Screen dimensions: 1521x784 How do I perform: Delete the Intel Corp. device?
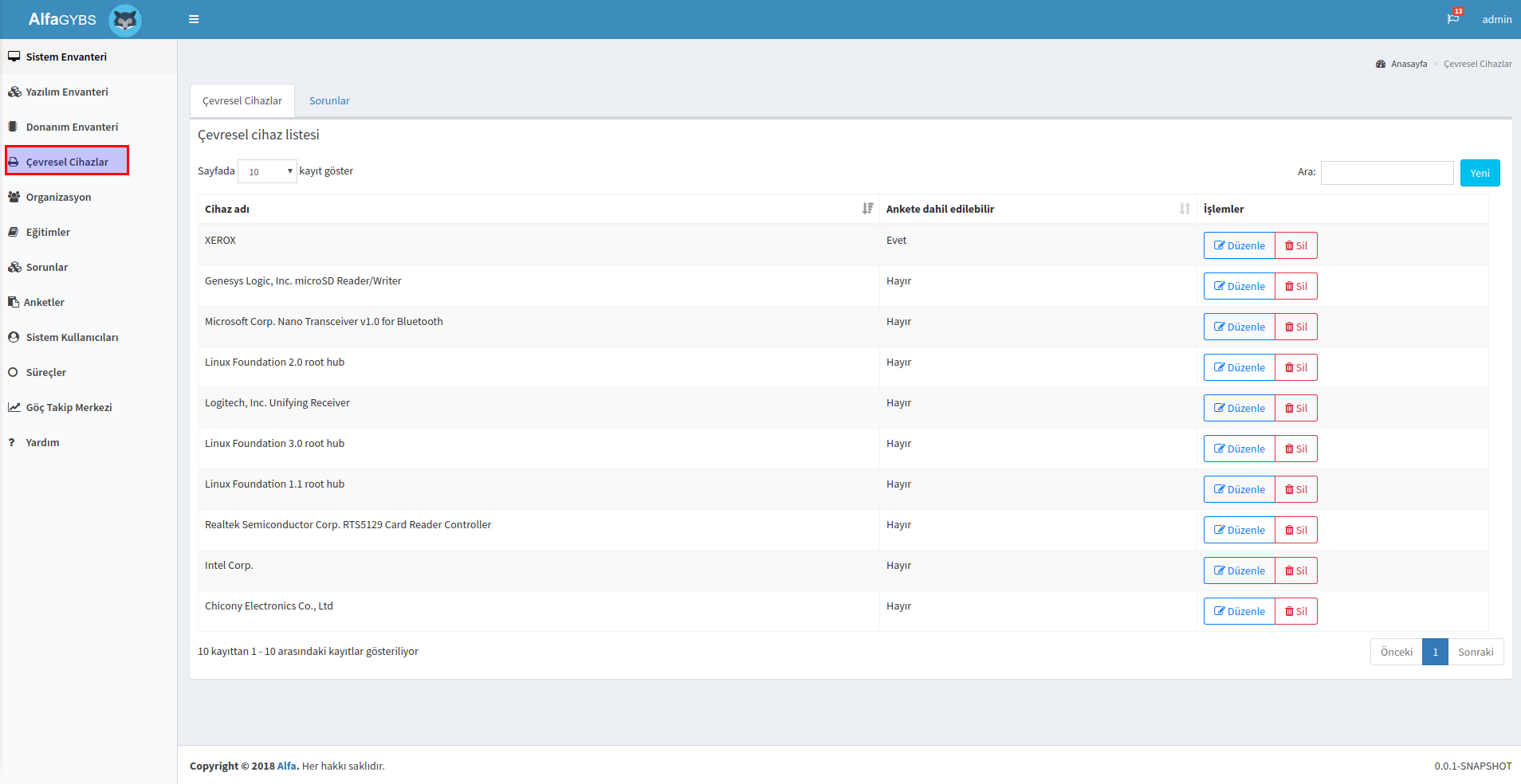[x=1296, y=570]
